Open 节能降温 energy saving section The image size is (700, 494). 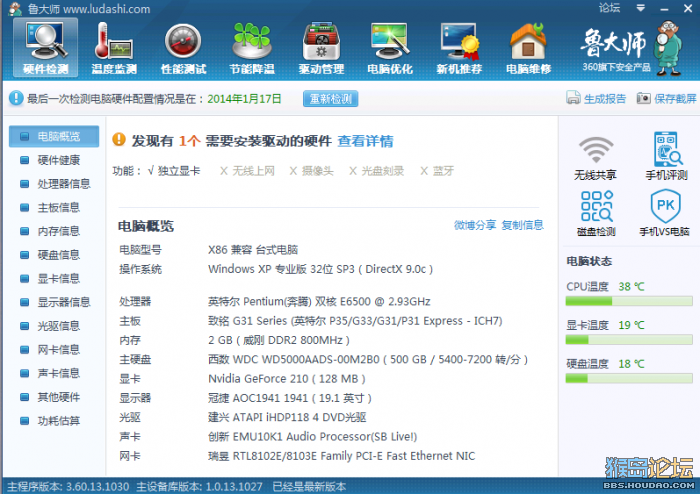pyautogui.click(x=252, y=48)
